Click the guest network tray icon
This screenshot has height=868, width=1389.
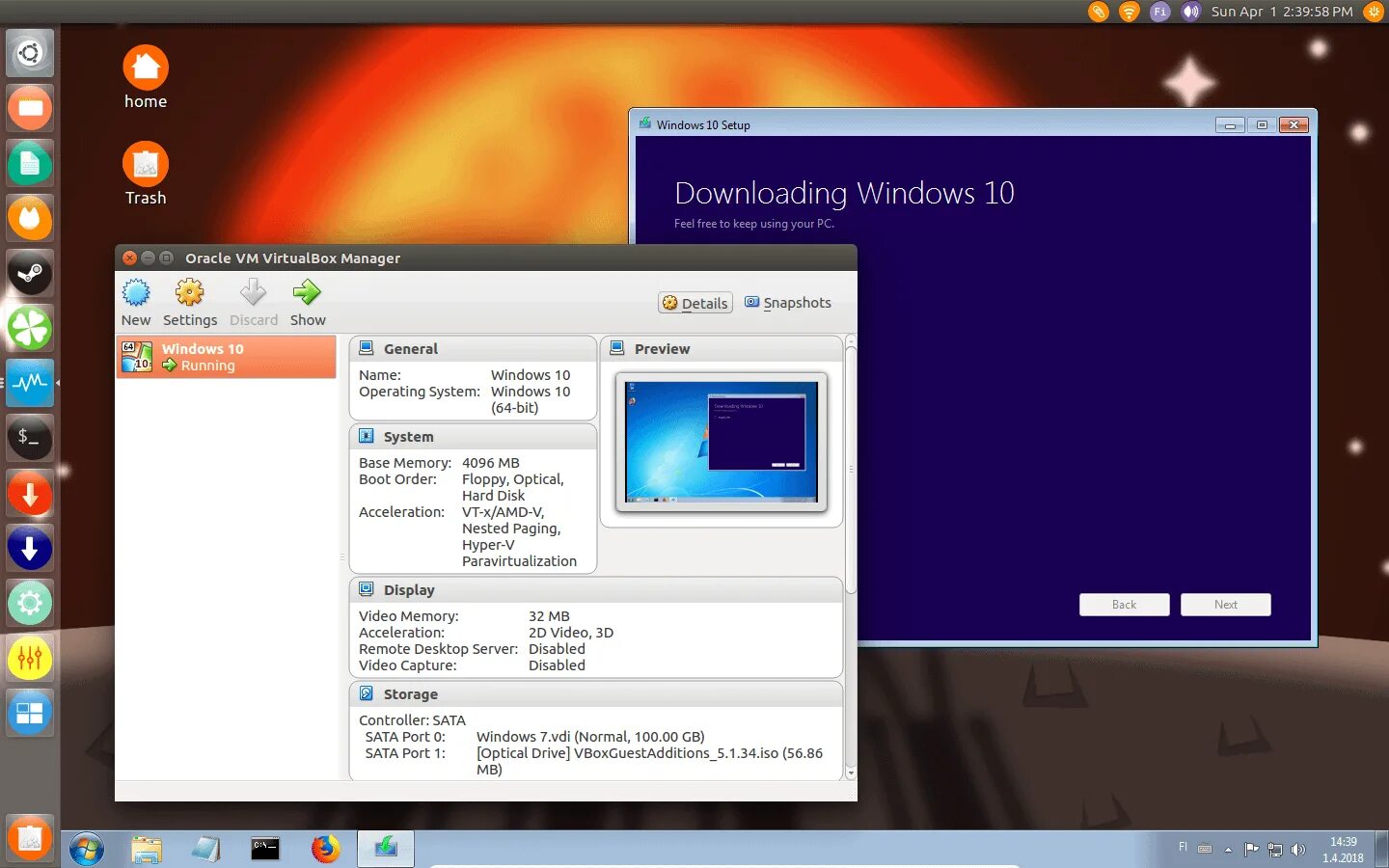pos(1275,850)
